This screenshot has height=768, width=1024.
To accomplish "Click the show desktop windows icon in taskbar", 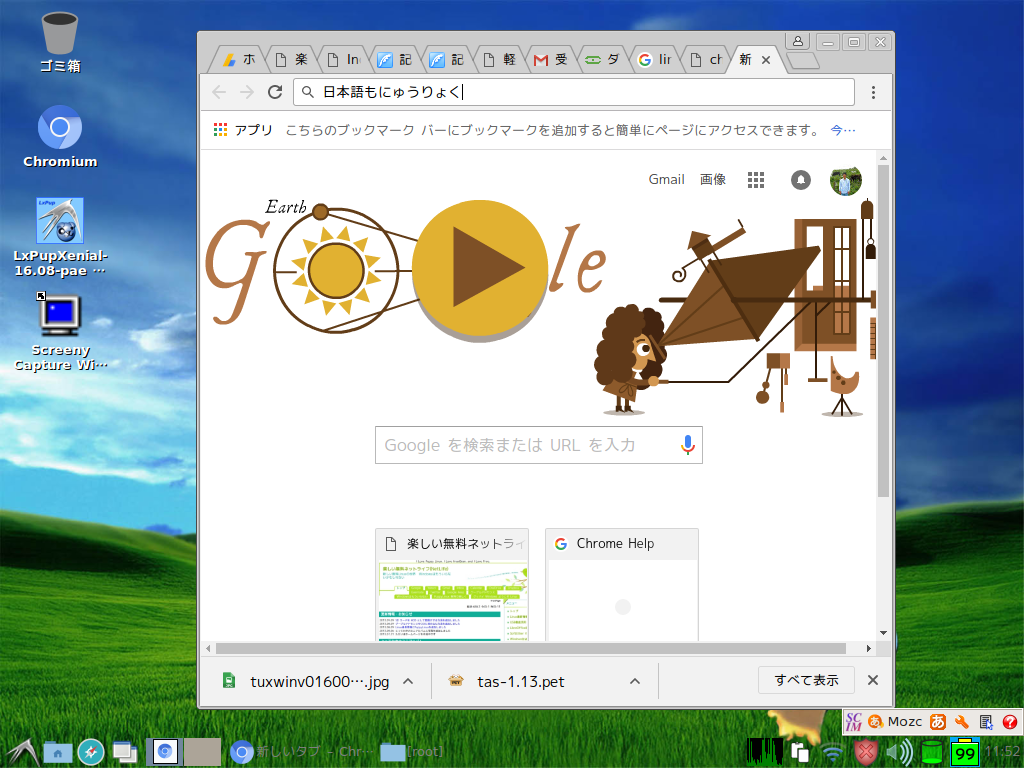I will 125,752.
